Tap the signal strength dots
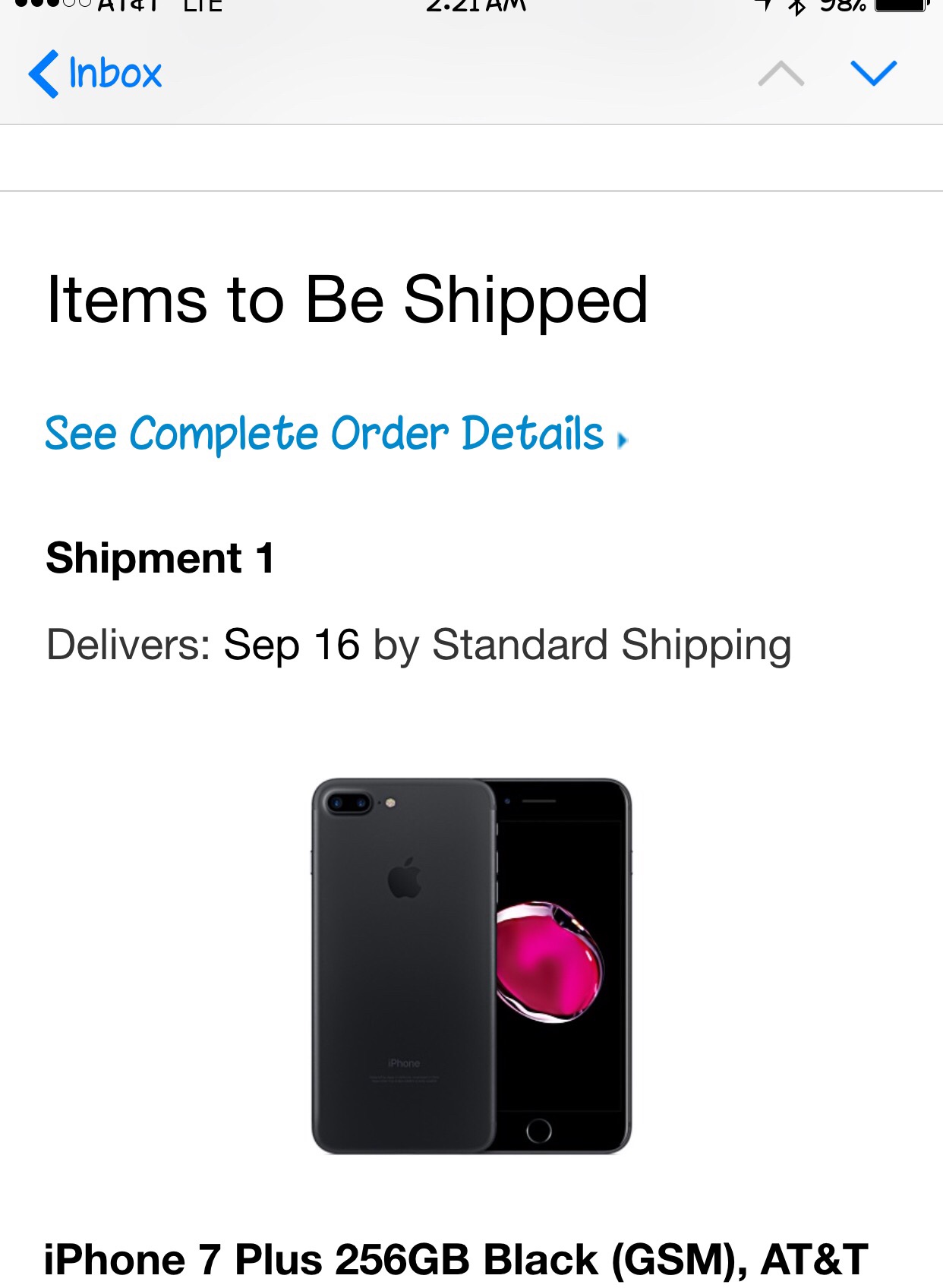 [52, 5]
